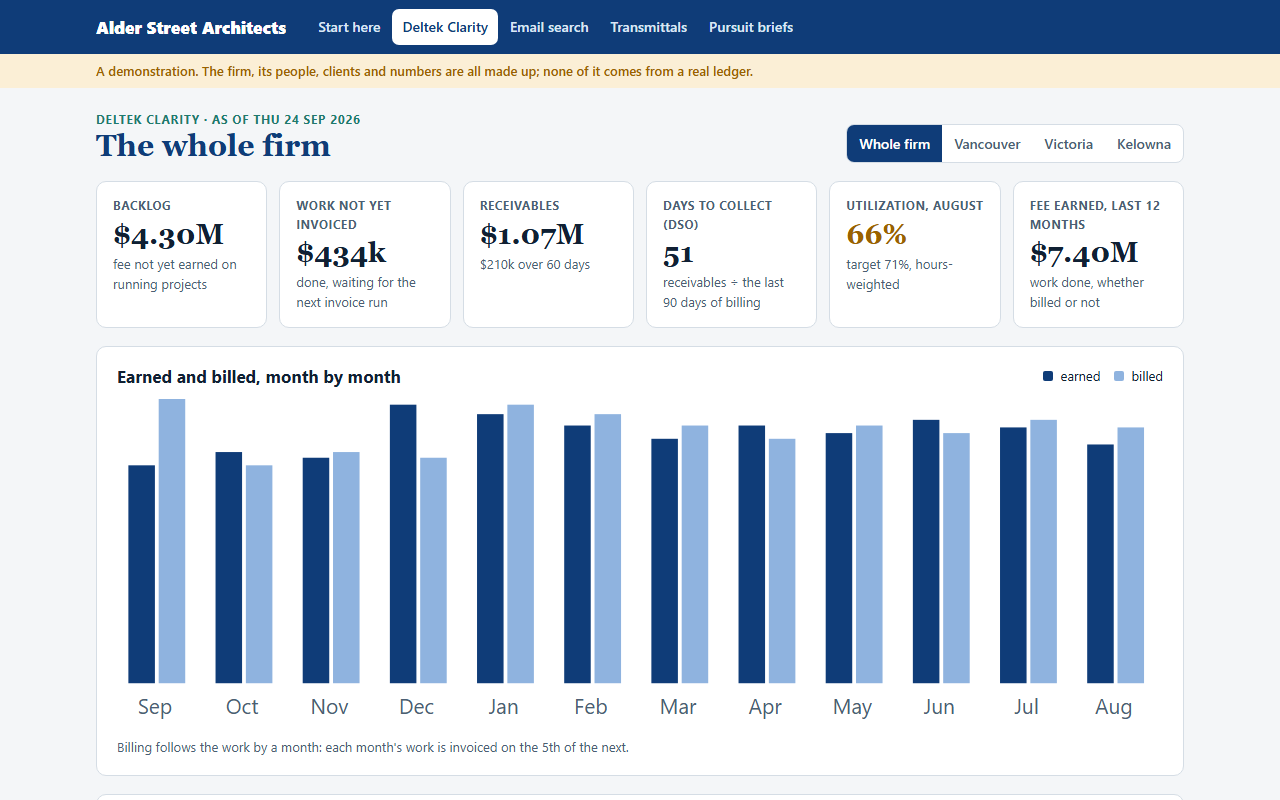Click the June earned bar

point(926,552)
